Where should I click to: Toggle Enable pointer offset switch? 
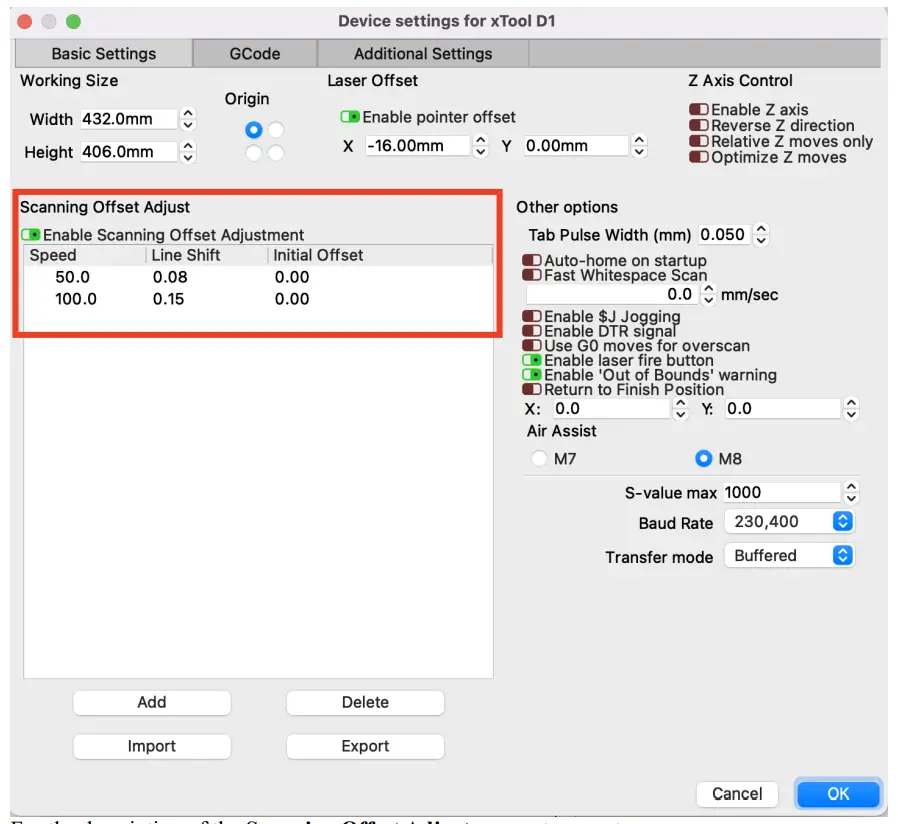[x=350, y=117]
